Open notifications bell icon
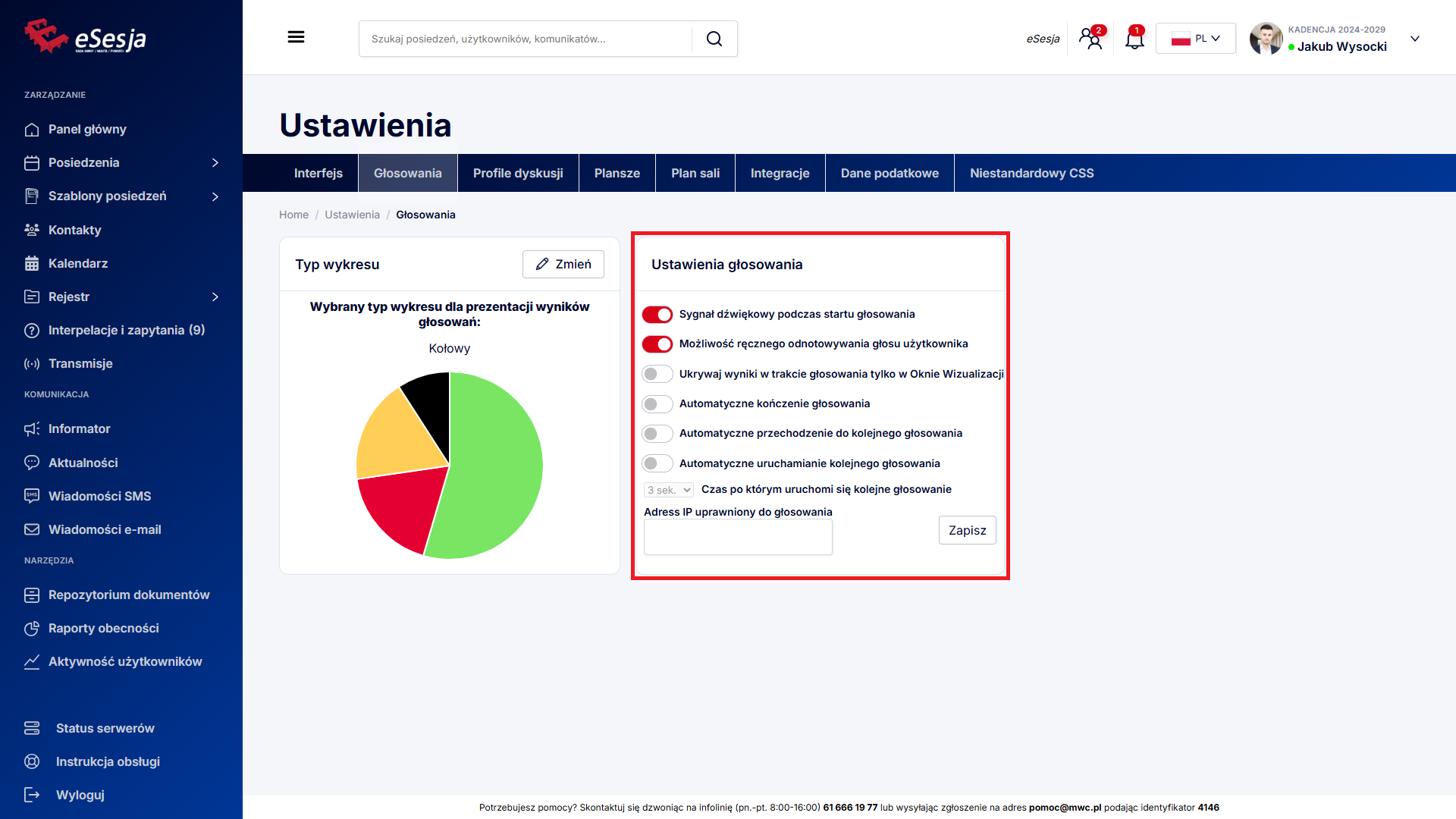This screenshot has width=1456, height=819. (1134, 39)
